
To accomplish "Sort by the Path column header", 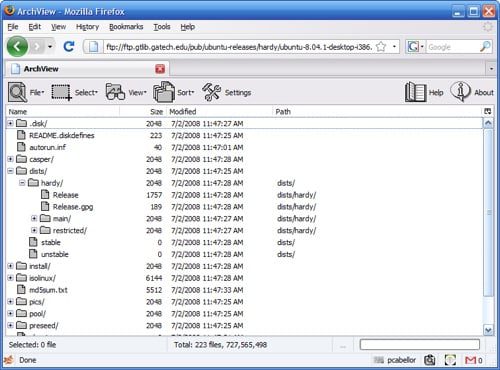I will [378, 111].
